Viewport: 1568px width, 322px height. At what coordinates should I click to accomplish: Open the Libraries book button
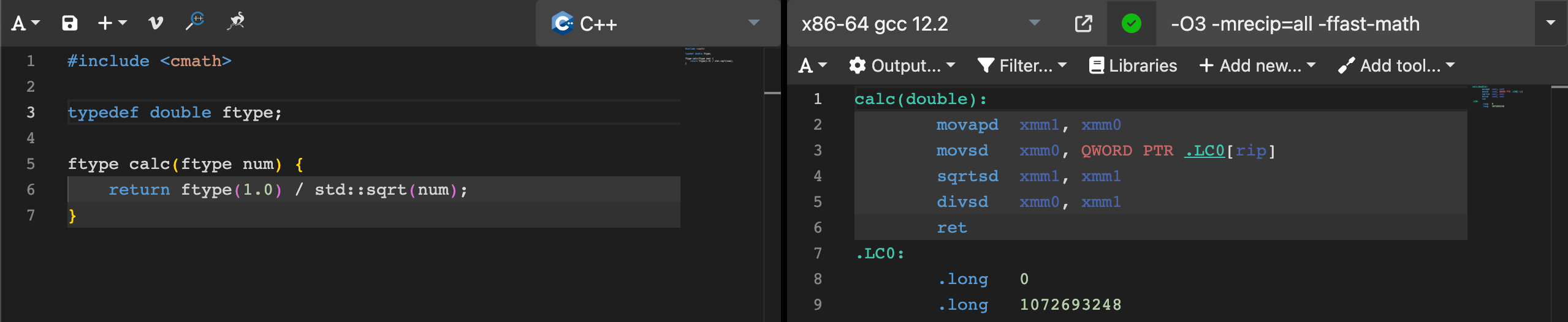coord(1133,66)
